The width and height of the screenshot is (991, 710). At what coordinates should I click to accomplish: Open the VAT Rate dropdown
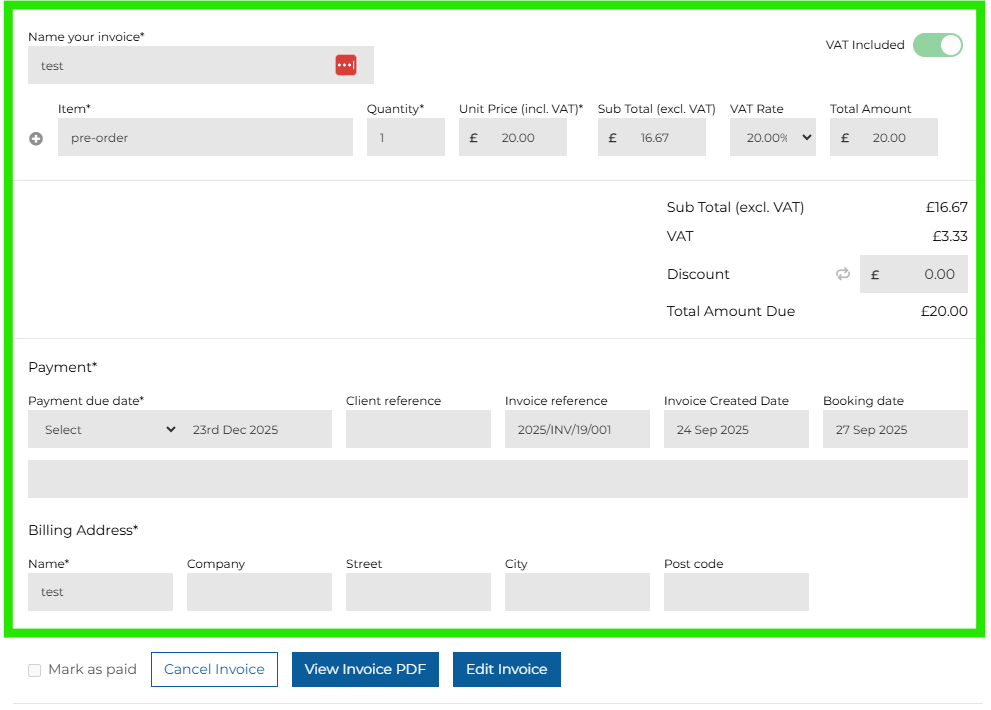[772, 138]
